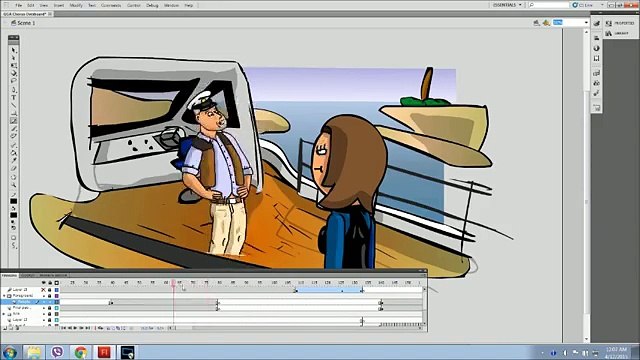
Task: Click Show/Hide All Layers eye header
Action: pos(44,282)
